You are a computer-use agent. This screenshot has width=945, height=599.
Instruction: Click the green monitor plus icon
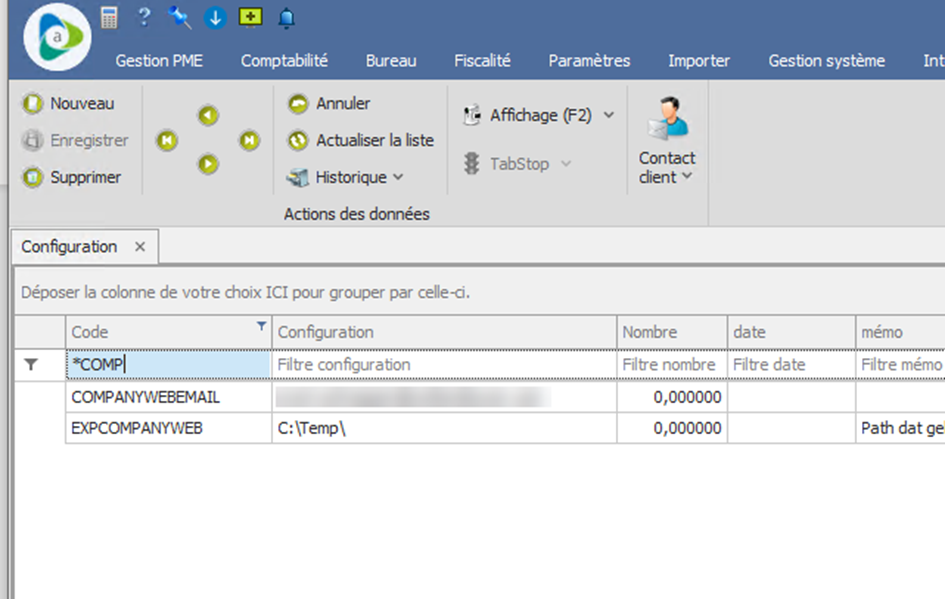click(250, 17)
